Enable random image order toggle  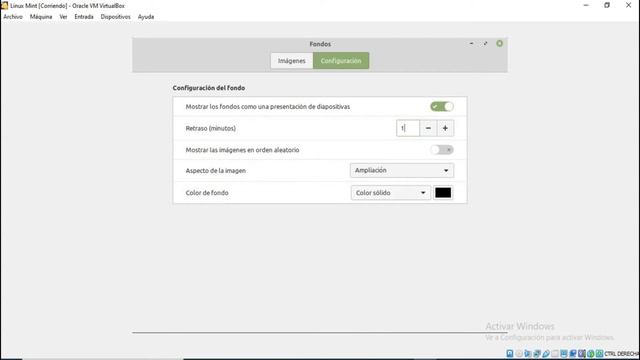(x=442, y=150)
